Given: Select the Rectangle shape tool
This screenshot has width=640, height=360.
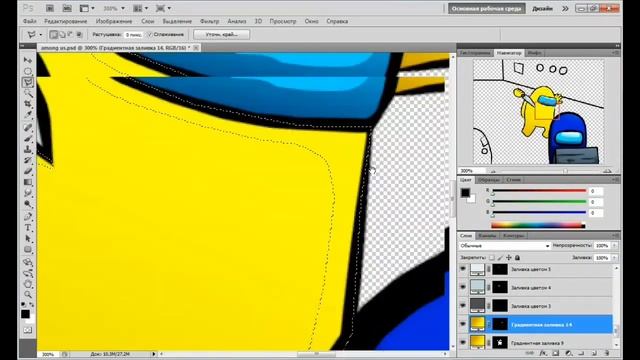Looking at the screenshot, I should pyautogui.click(x=28, y=250).
